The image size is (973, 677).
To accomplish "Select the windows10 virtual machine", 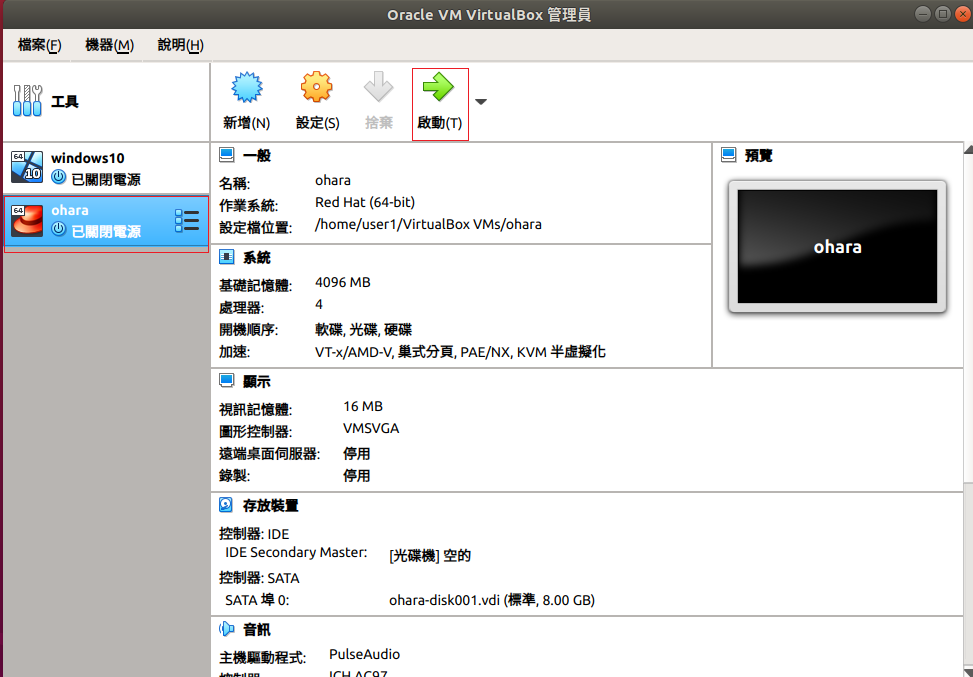I will [106, 168].
